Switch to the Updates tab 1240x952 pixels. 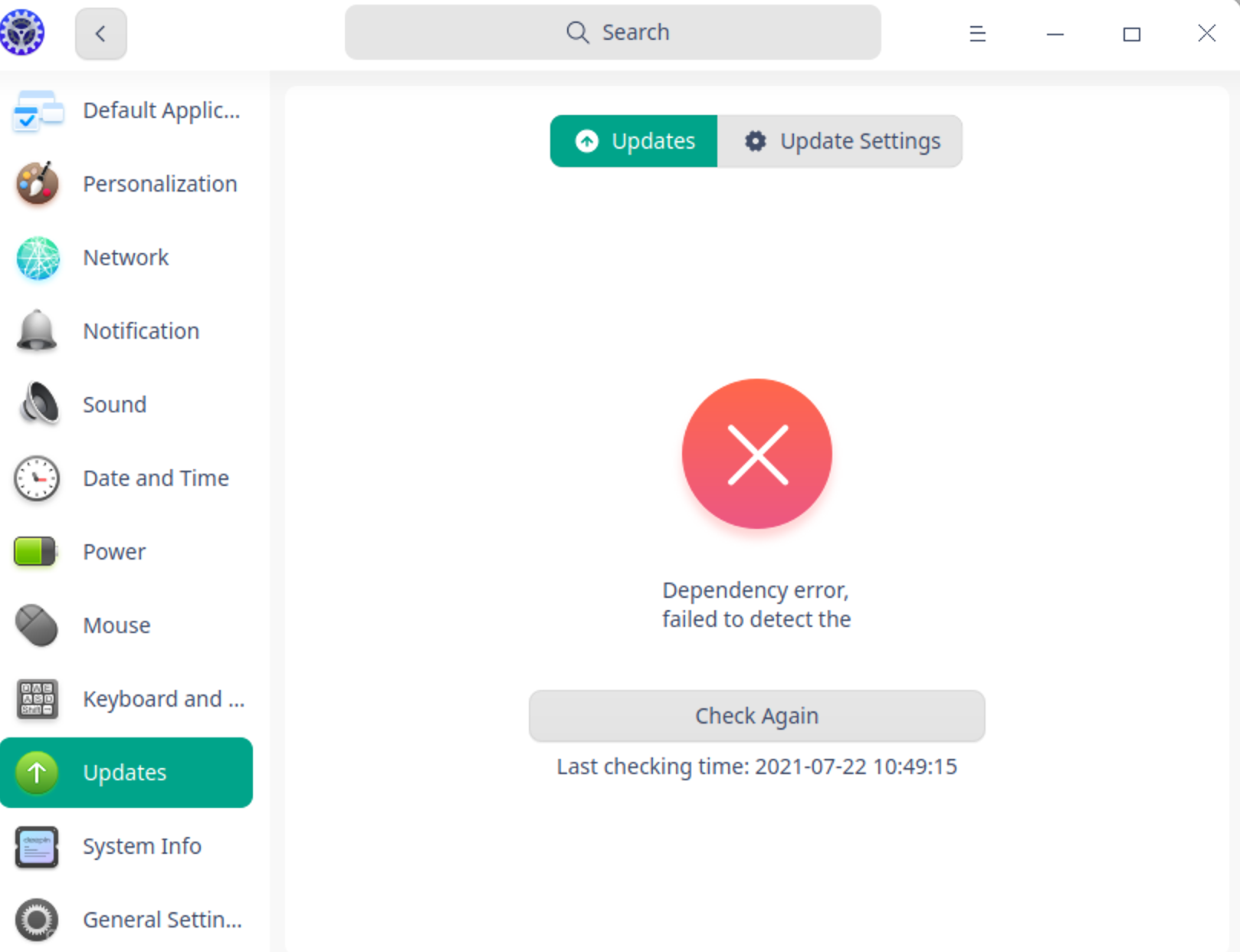pyautogui.click(x=634, y=141)
